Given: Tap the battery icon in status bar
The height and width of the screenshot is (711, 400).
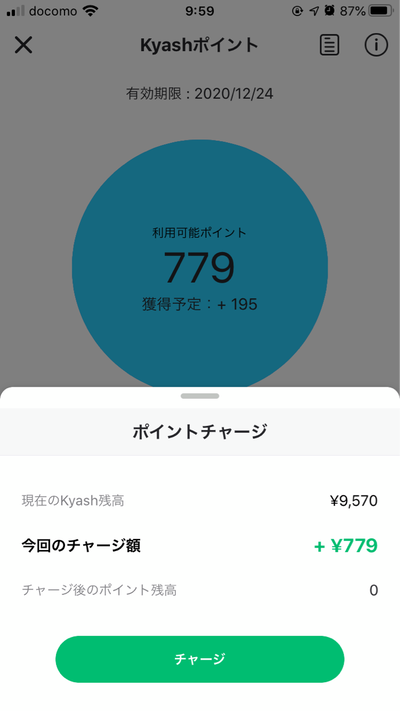Looking at the screenshot, I should coord(380,10).
